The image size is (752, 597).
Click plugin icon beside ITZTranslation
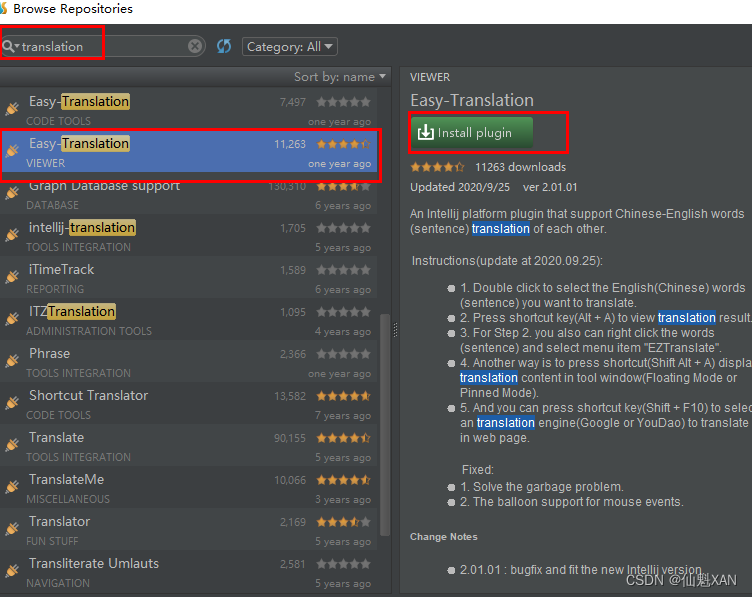tap(12, 318)
